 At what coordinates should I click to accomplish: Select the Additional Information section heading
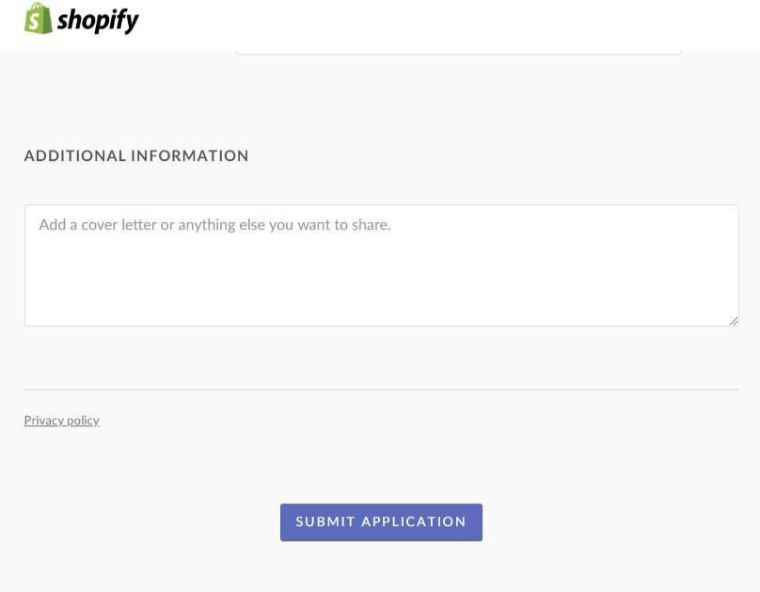[136, 156]
